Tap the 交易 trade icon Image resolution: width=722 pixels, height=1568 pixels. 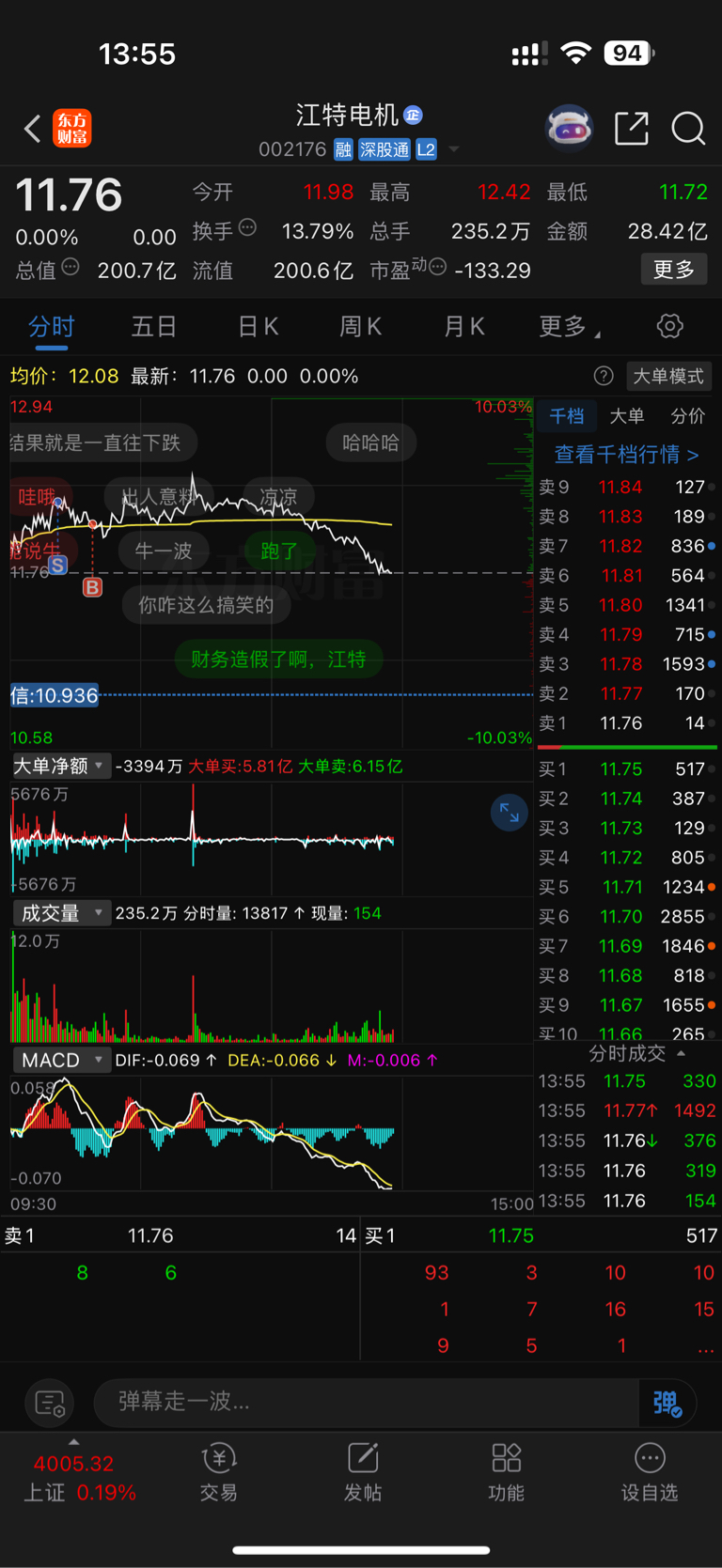point(219,1472)
